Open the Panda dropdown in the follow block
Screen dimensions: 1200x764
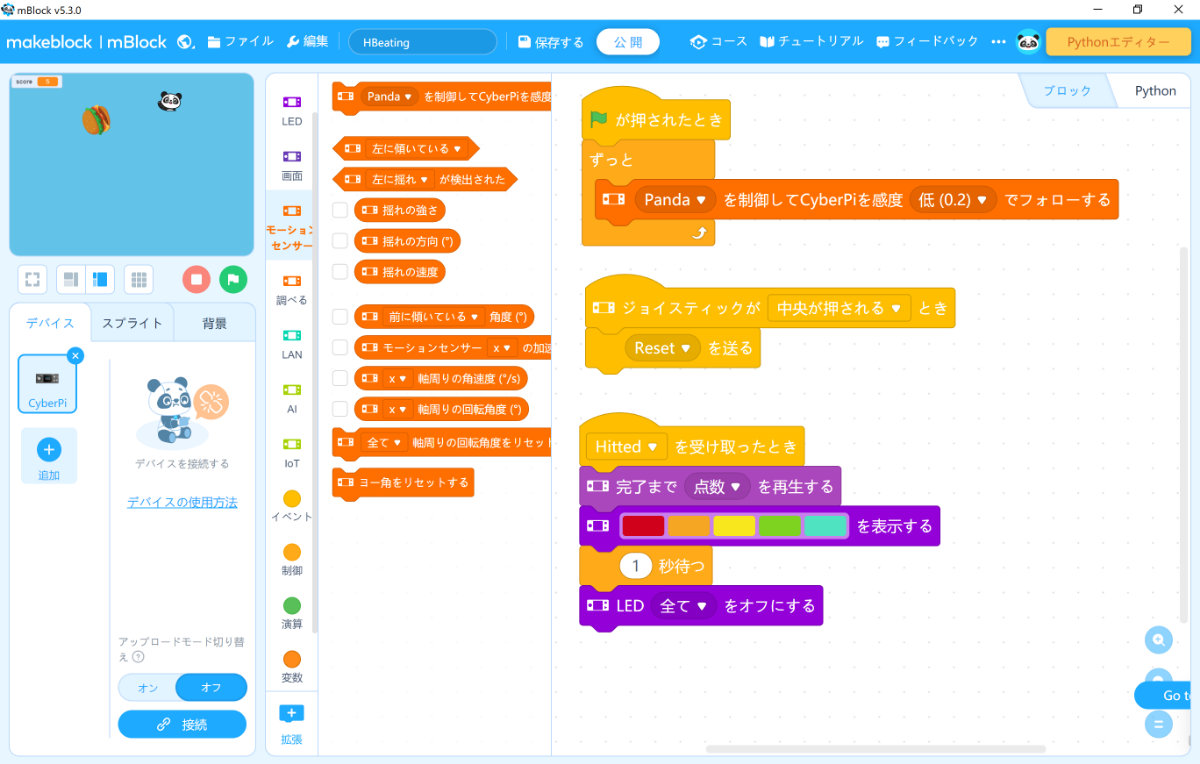(x=674, y=200)
